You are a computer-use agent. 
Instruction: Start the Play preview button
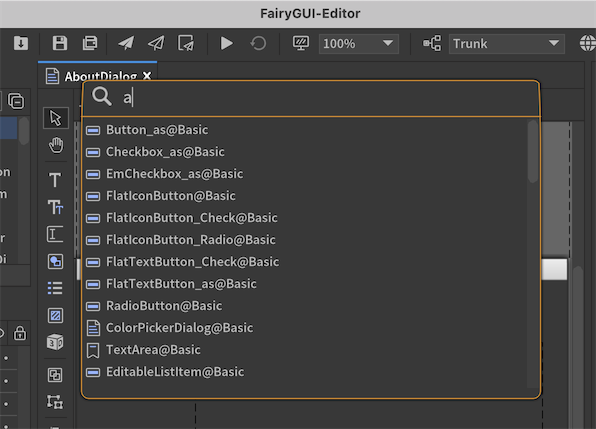(x=227, y=43)
